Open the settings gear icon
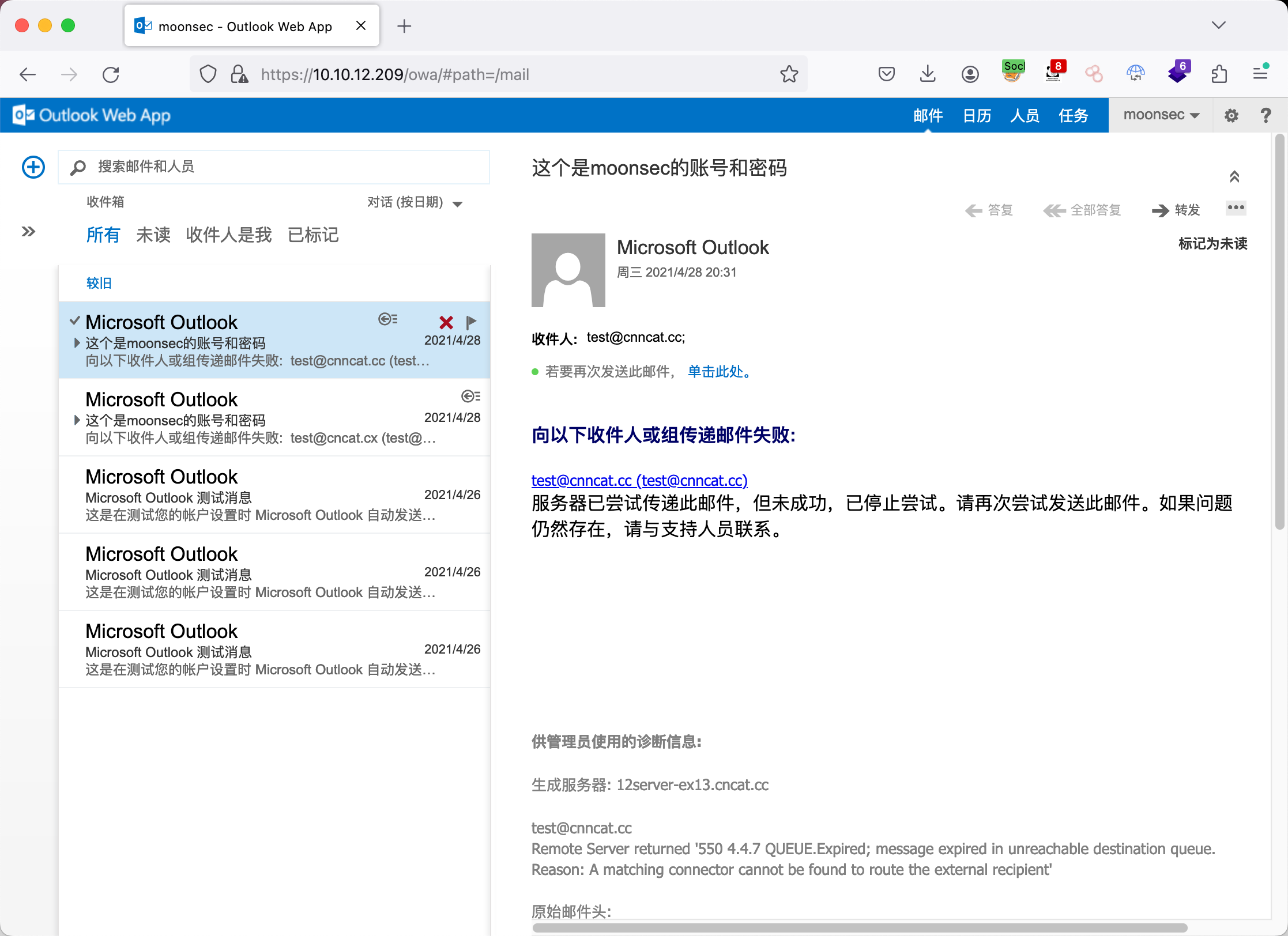The width and height of the screenshot is (1288, 936). pyautogui.click(x=1231, y=115)
